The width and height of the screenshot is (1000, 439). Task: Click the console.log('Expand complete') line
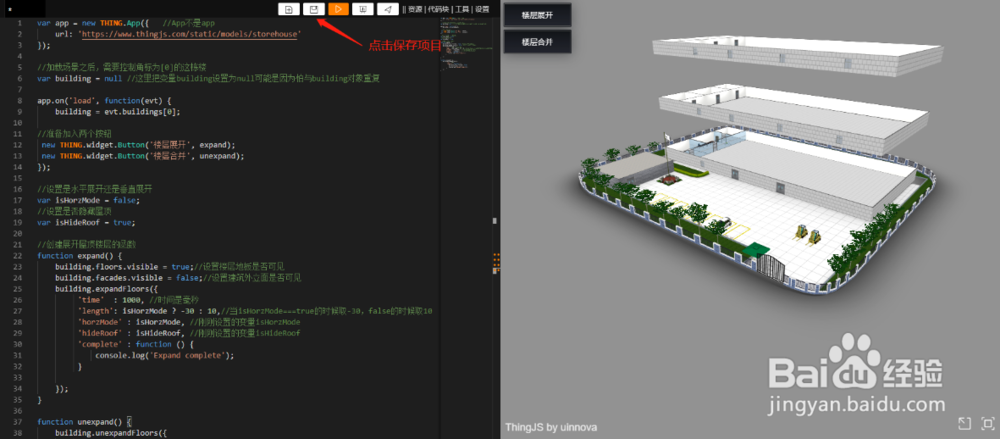pyautogui.click(x=165, y=355)
